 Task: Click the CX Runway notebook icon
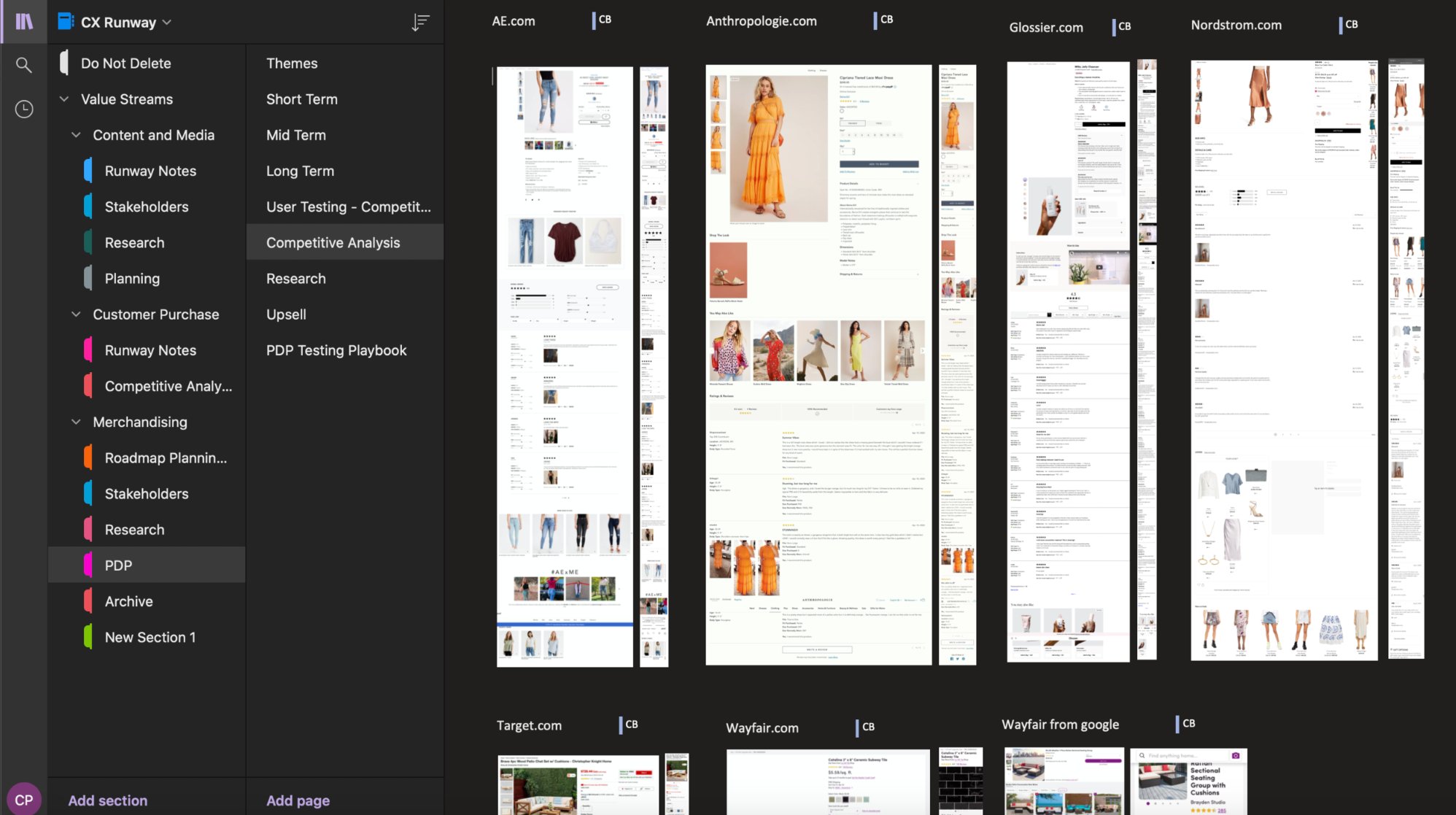pyautogui.click(x=66, y=21)
